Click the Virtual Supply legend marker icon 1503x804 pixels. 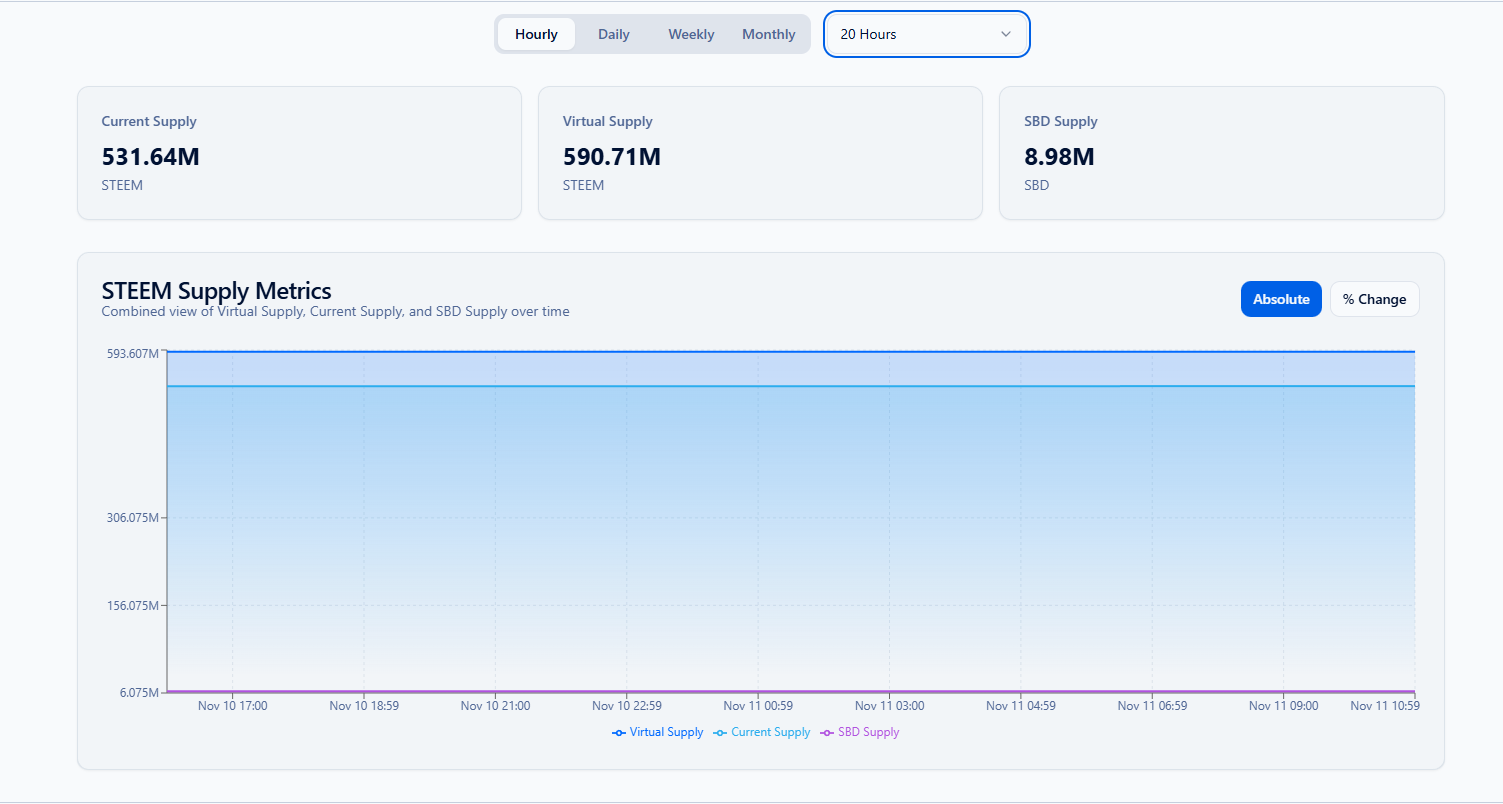pos(619,733)
